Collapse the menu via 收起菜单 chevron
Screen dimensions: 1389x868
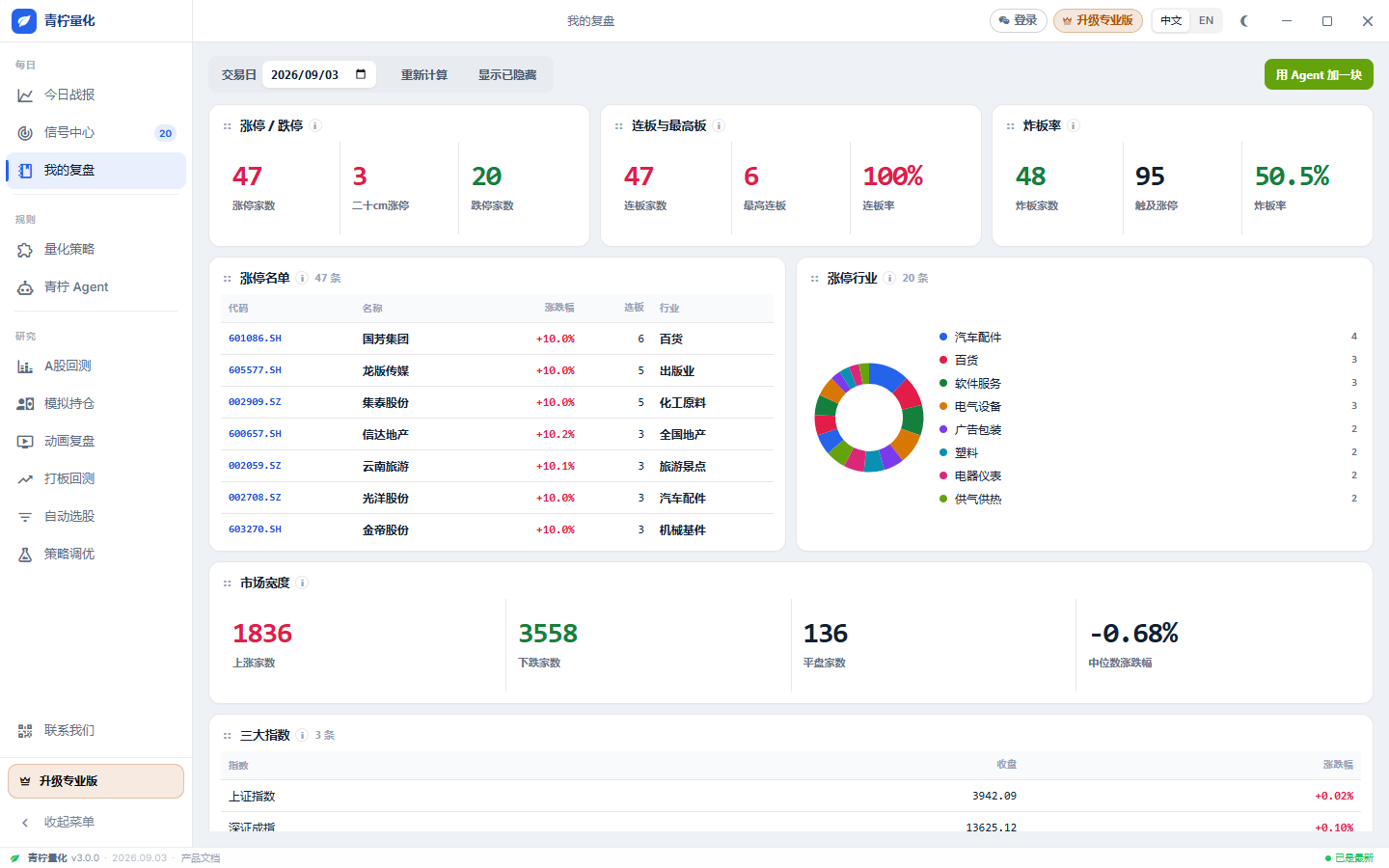[25, 823]
